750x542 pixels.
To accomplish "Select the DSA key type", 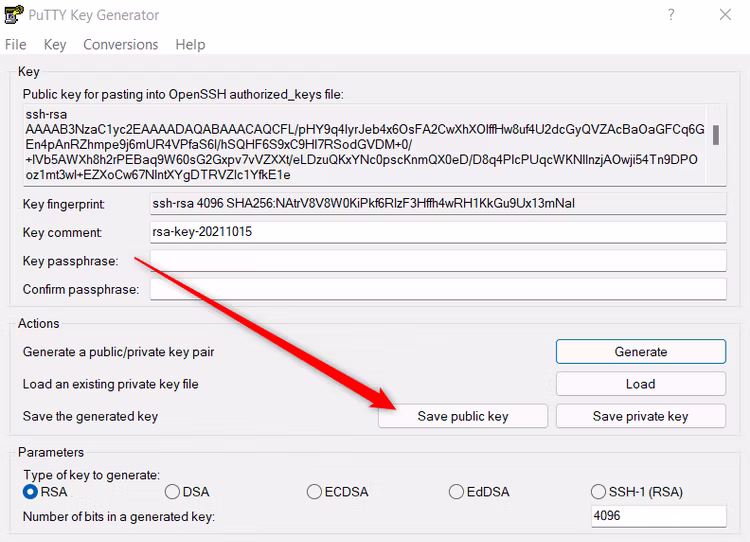I will coord(172,492).
